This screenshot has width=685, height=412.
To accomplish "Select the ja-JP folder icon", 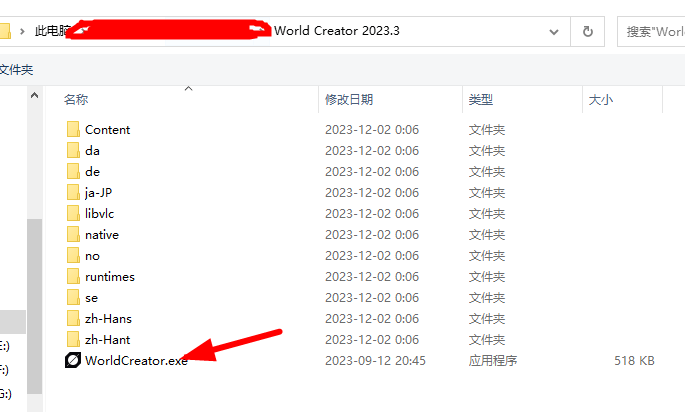I will point(73,193).
